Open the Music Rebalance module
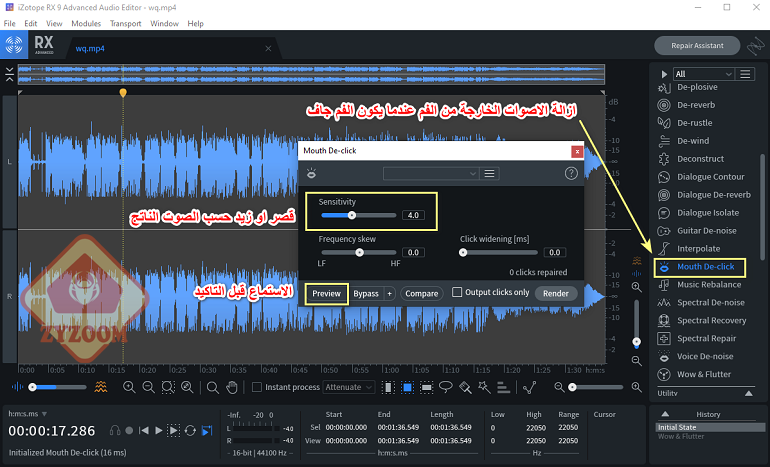 (x=709, y=284)
